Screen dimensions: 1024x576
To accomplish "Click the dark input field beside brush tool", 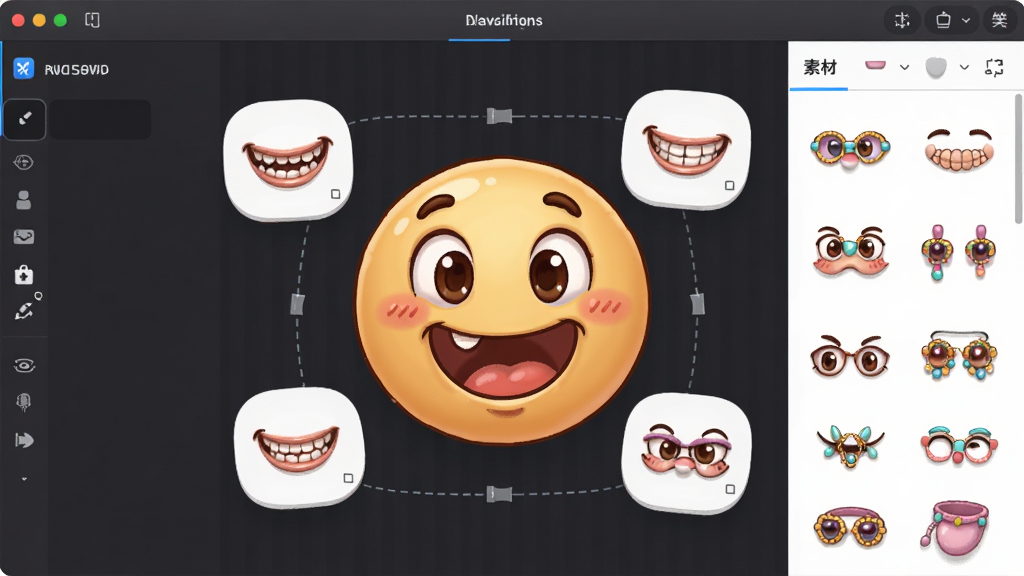I will (101, 119).
